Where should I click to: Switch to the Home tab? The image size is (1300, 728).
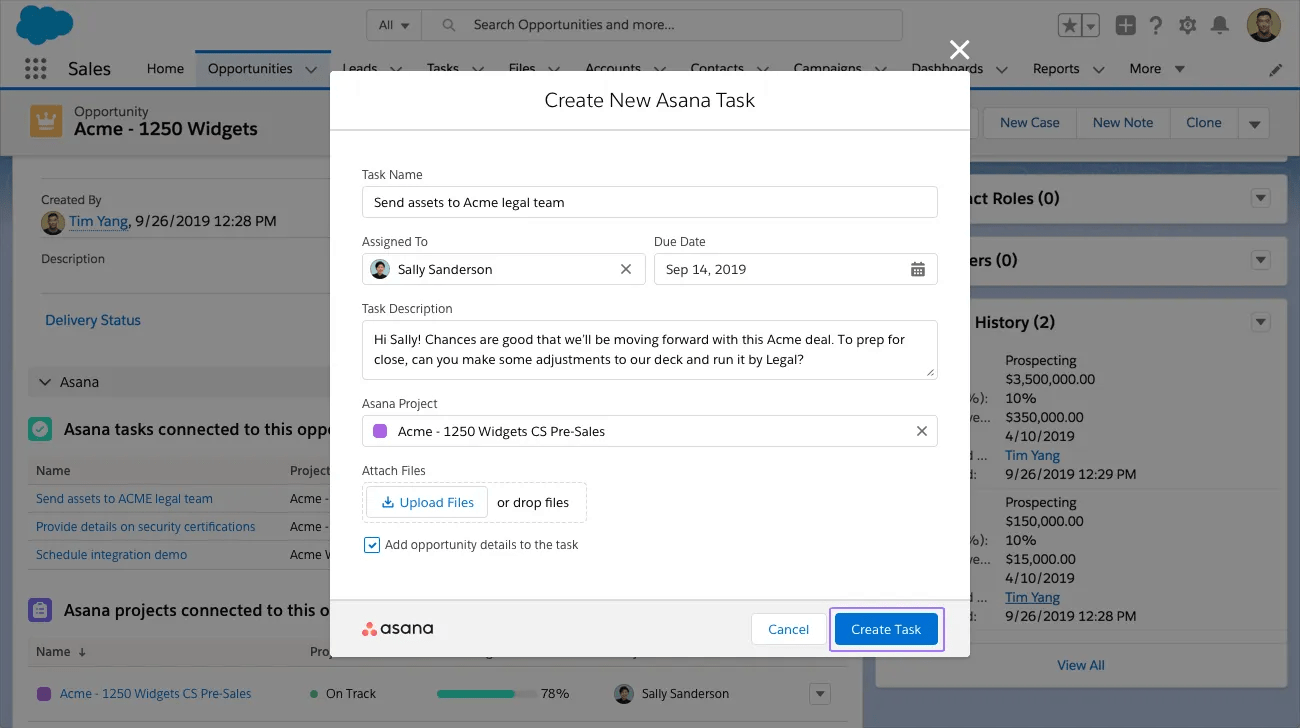[164, 69]
